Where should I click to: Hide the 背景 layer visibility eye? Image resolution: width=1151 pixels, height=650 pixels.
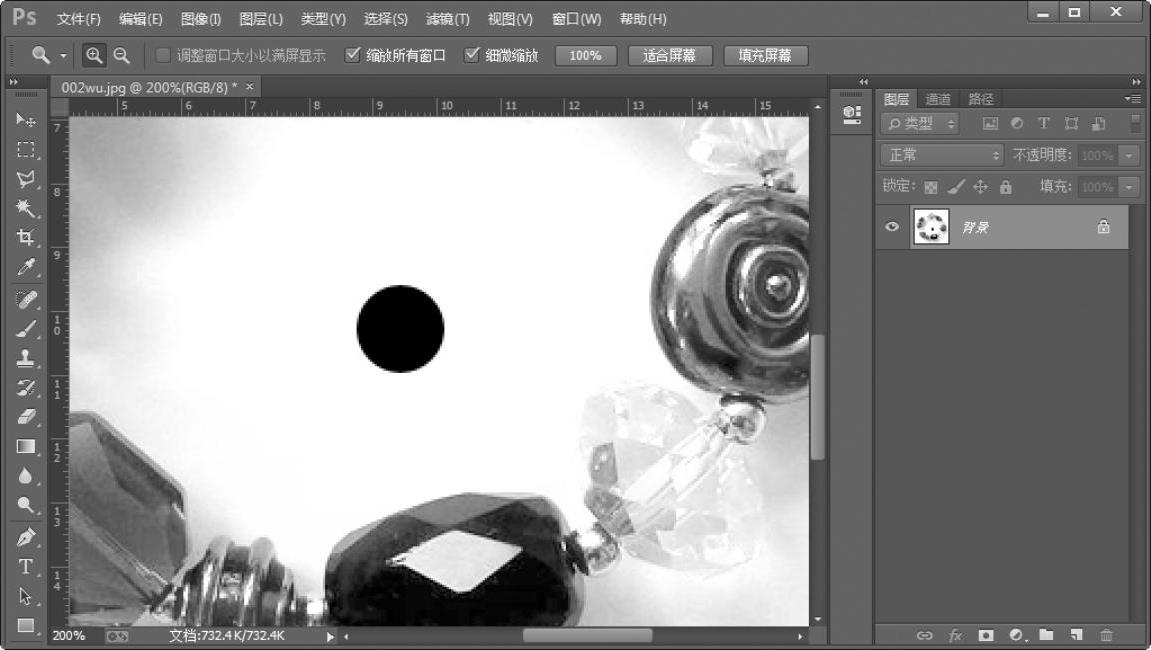(x=892, y=227)
